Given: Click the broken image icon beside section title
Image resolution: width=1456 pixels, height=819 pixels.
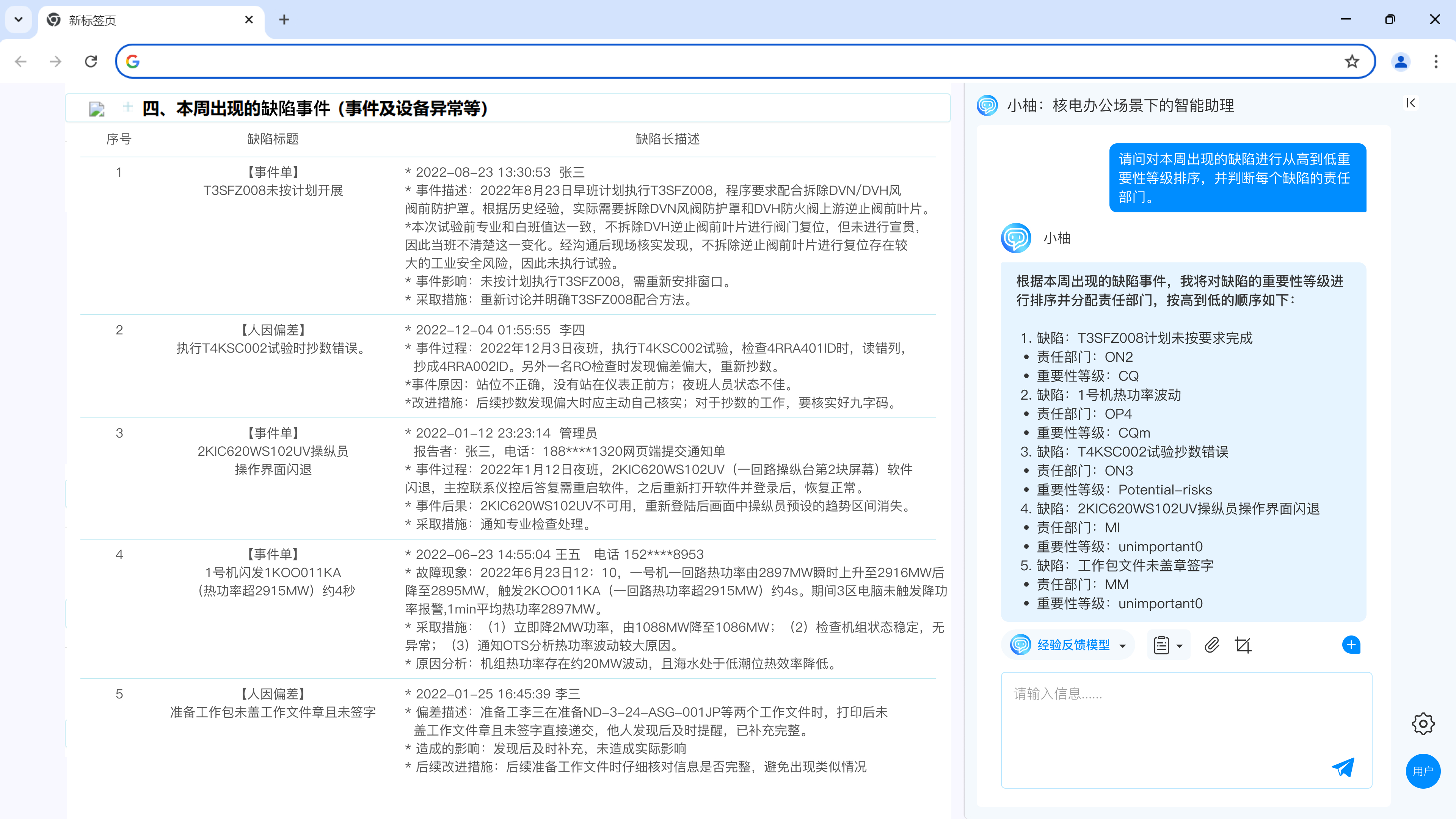Looking at the screenshot, I should click(97, 108).
